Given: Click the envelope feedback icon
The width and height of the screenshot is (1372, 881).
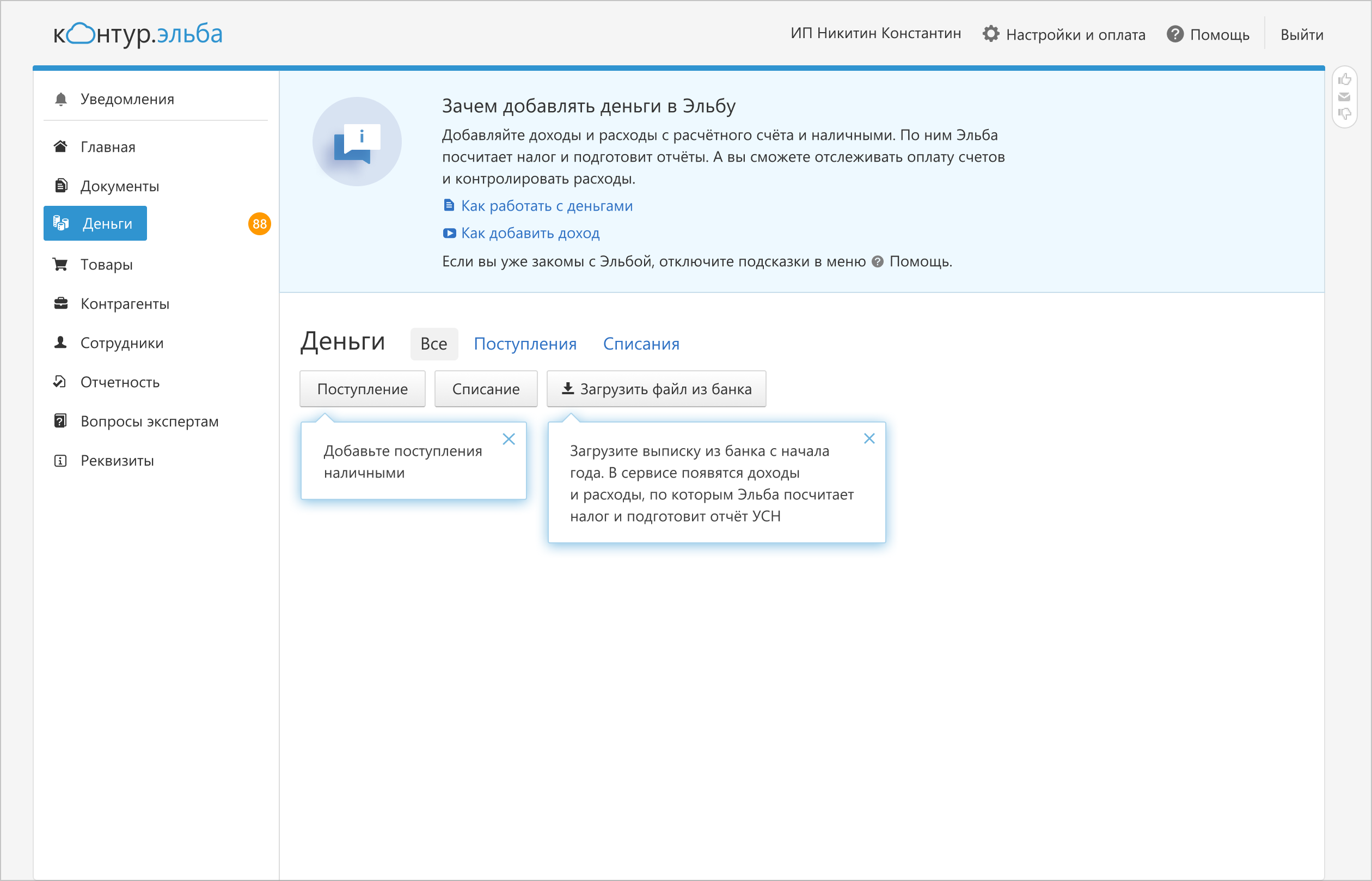Looking at the screenshot, I should 1345,97.
